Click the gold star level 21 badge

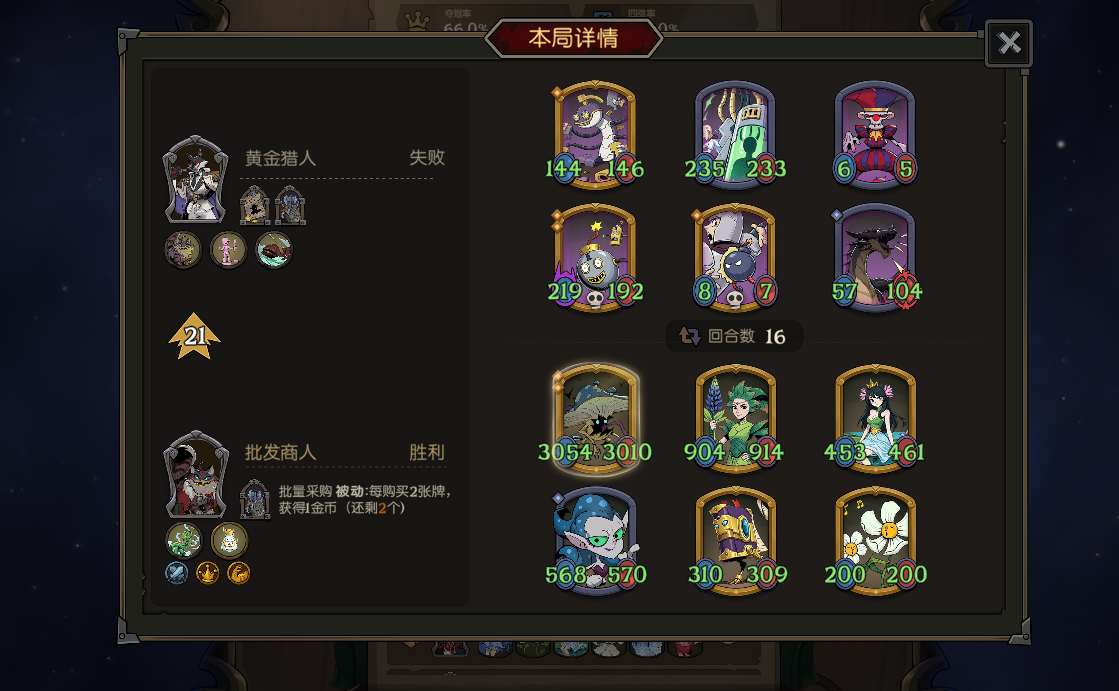[194, 336]
